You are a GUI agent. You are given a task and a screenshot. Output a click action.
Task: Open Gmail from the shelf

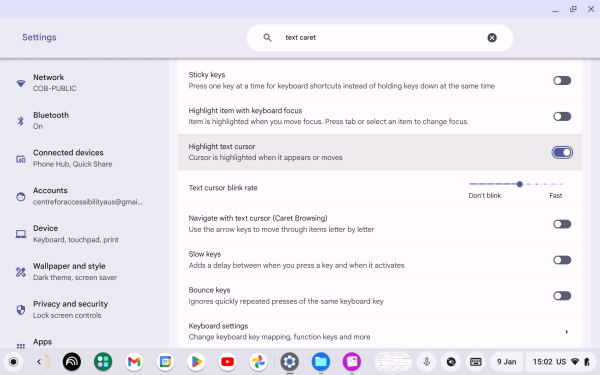click(134, 362)
